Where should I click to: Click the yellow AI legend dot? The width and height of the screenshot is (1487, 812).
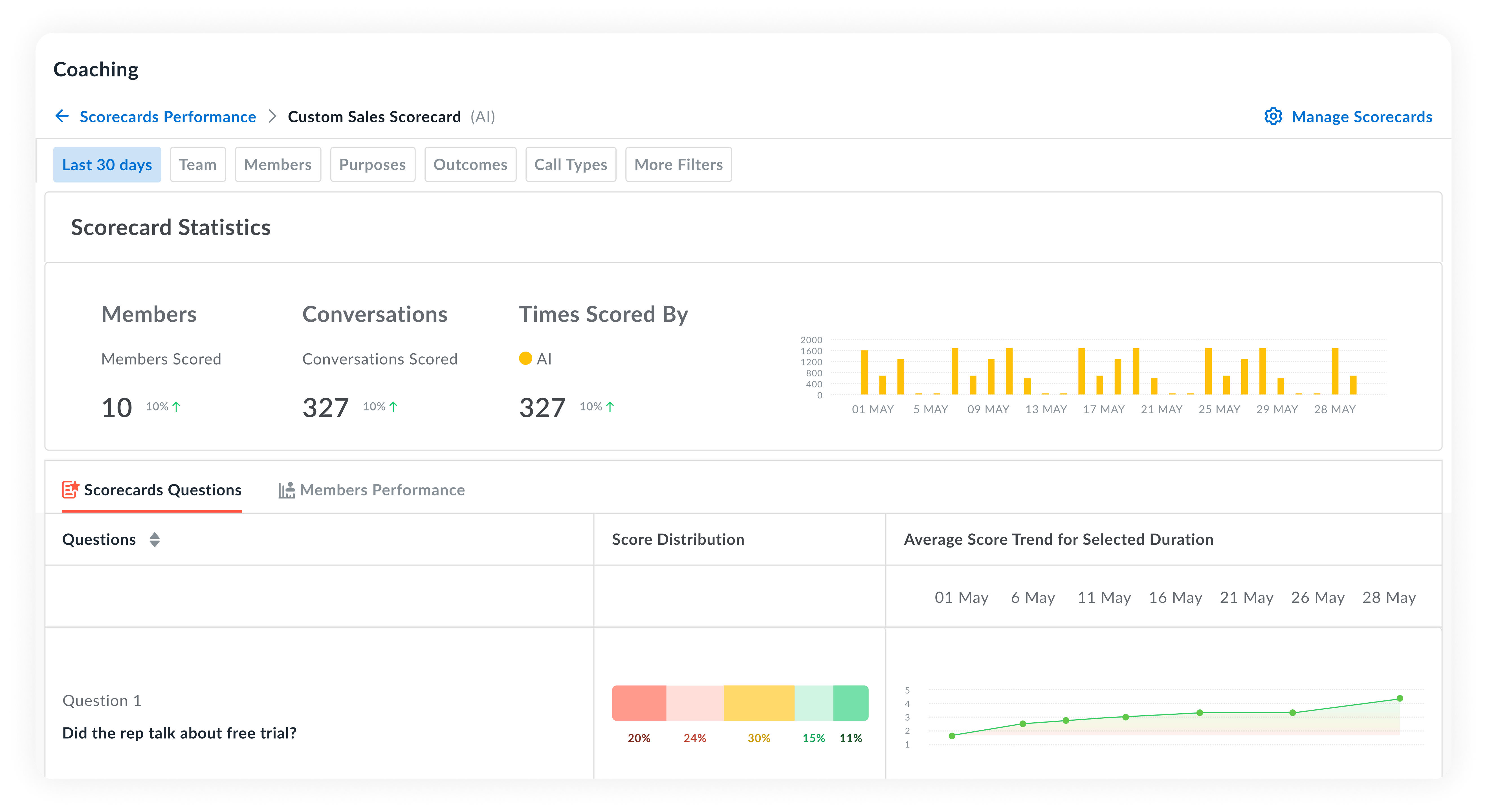(x=525, y=358)
